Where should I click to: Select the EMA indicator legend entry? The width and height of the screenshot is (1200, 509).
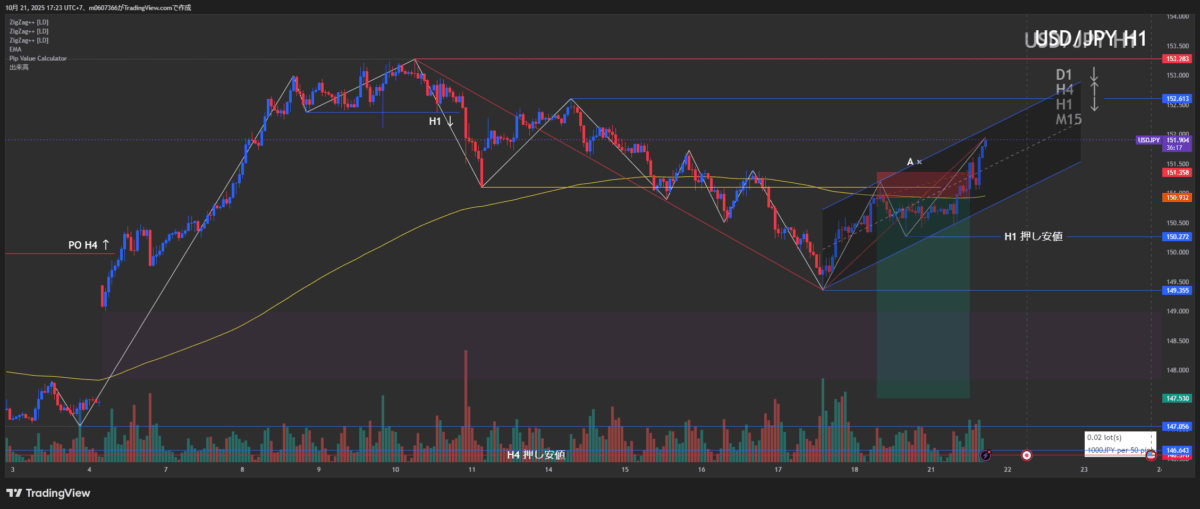click(15, 49)
